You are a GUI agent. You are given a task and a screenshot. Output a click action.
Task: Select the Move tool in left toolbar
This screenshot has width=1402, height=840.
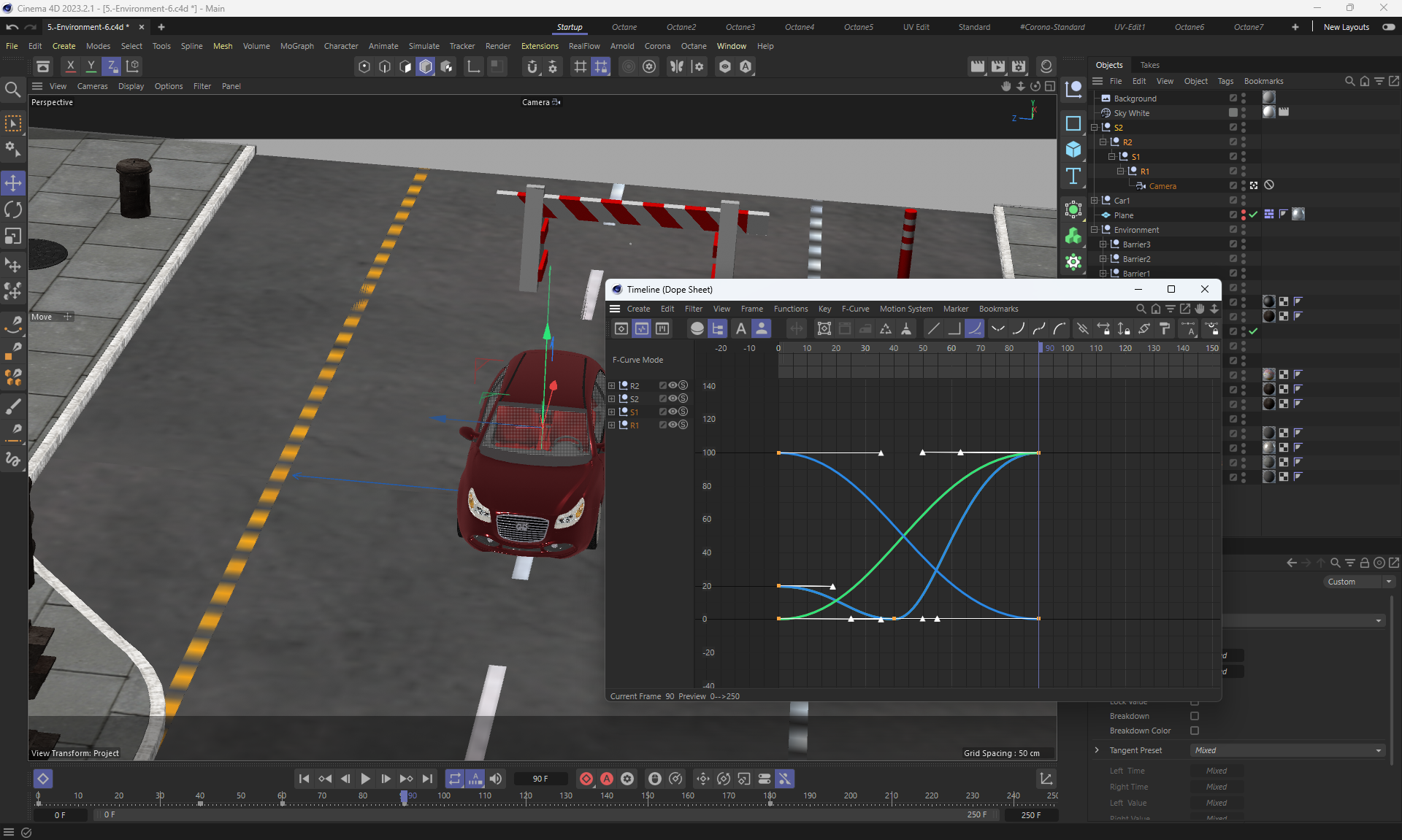13,183
